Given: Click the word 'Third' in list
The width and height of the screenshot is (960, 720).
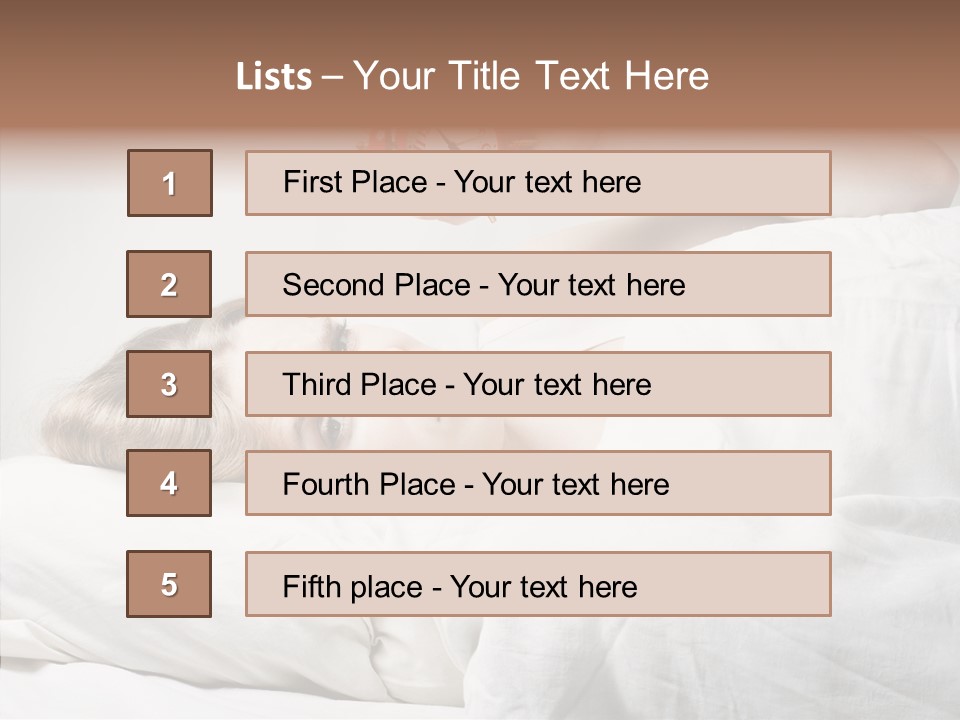Looking at the screenshot, I should pyautogui.click(x=317, y=385).
